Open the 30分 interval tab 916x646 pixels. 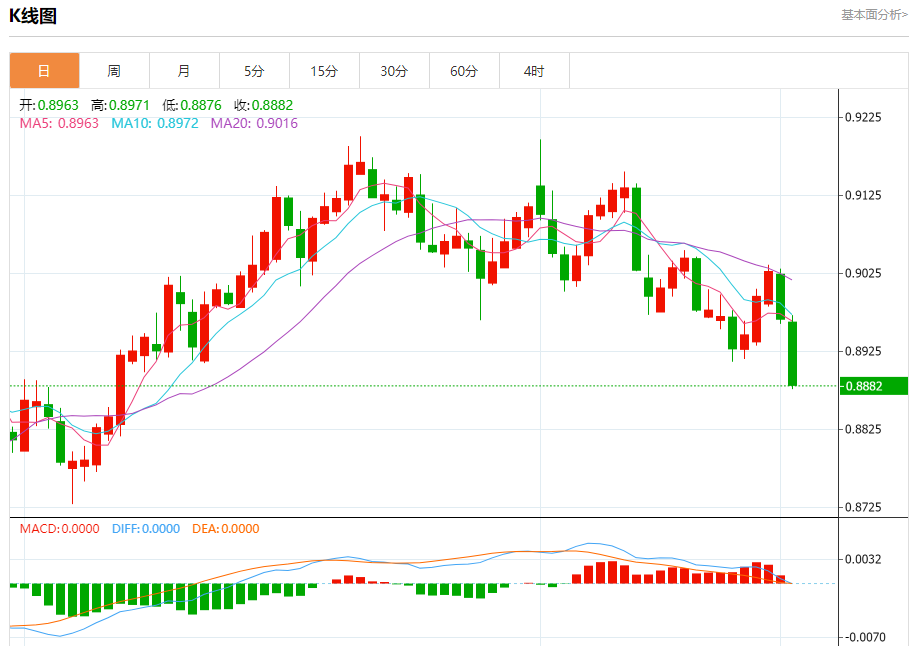click(394, 71)
